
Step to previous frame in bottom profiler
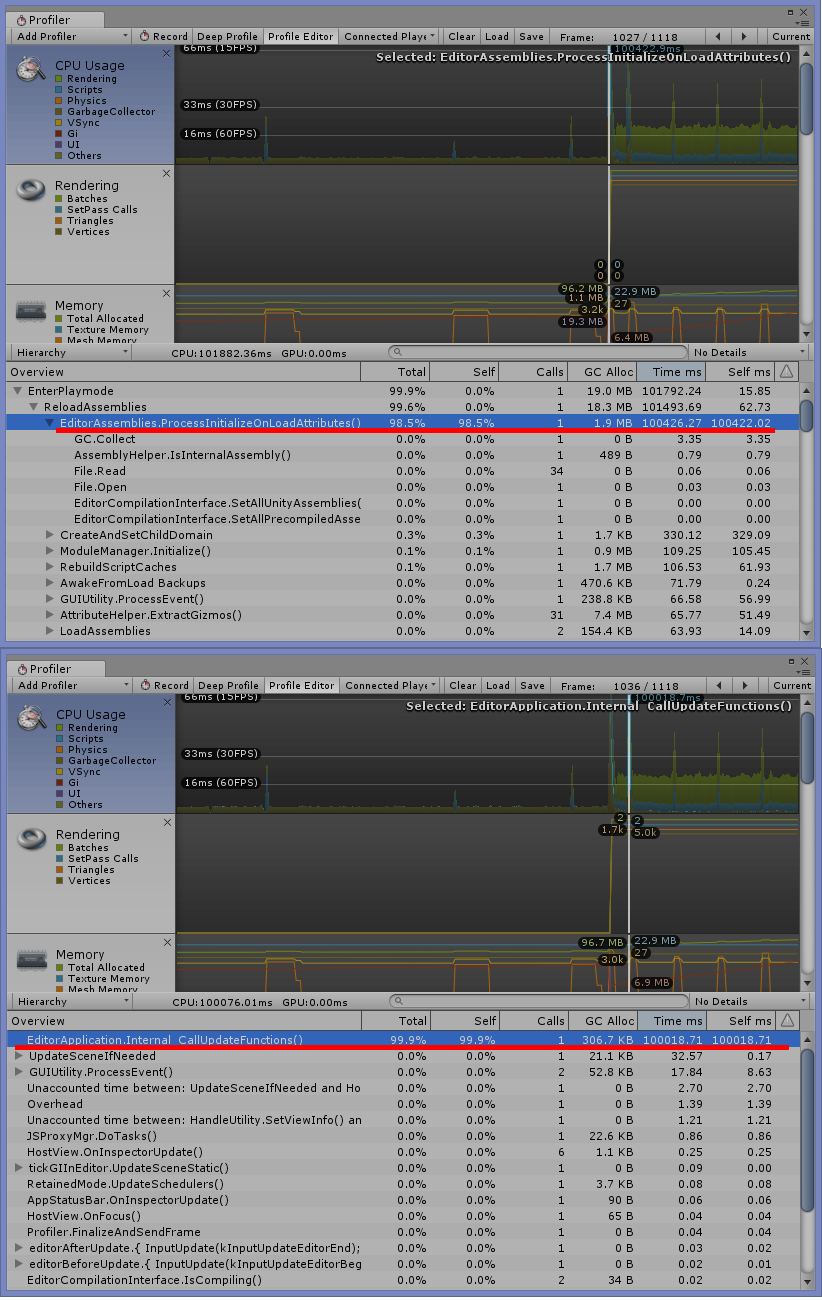click(x=717, y=686)
